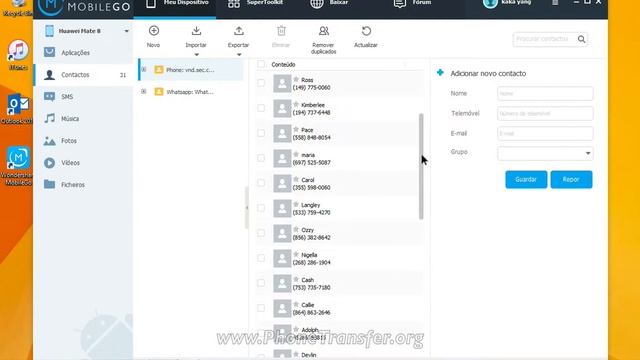
Task: Click the contact list scrollbar thumb
Action: pos(421,167)
